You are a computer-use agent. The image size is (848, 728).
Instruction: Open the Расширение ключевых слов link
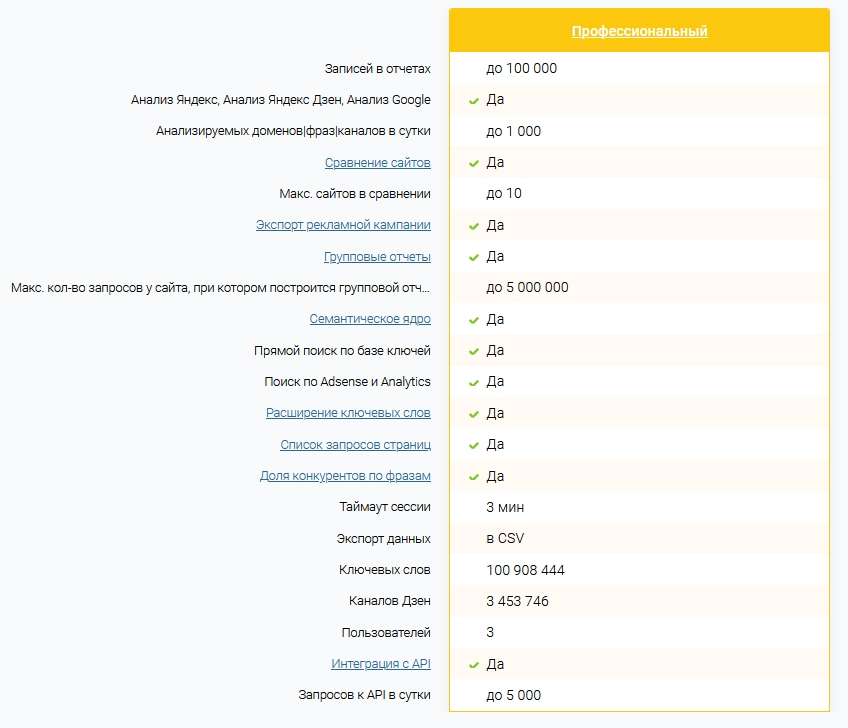pyautogui.click(x=348, y=413)
